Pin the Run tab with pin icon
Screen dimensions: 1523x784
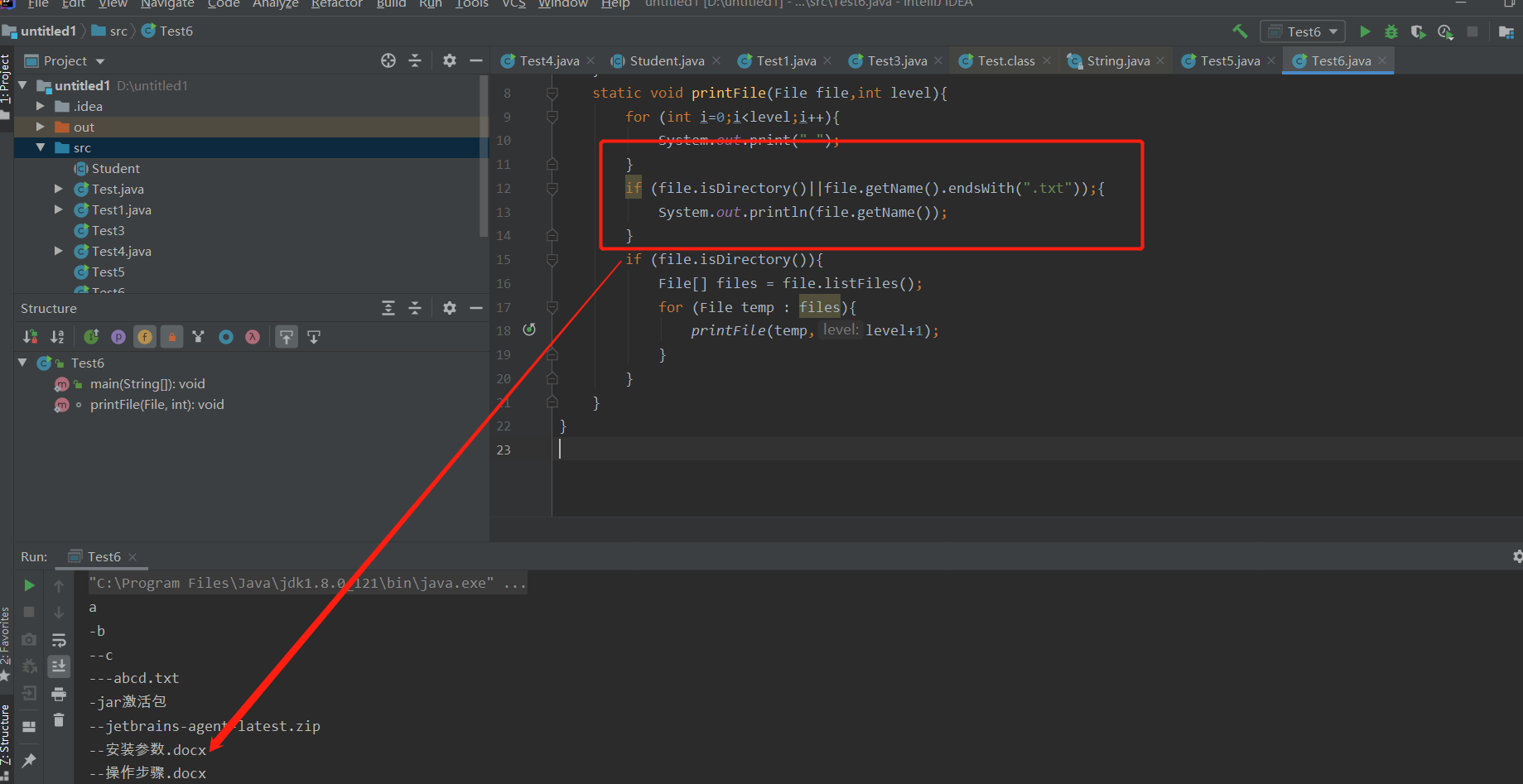click(29, 760)
